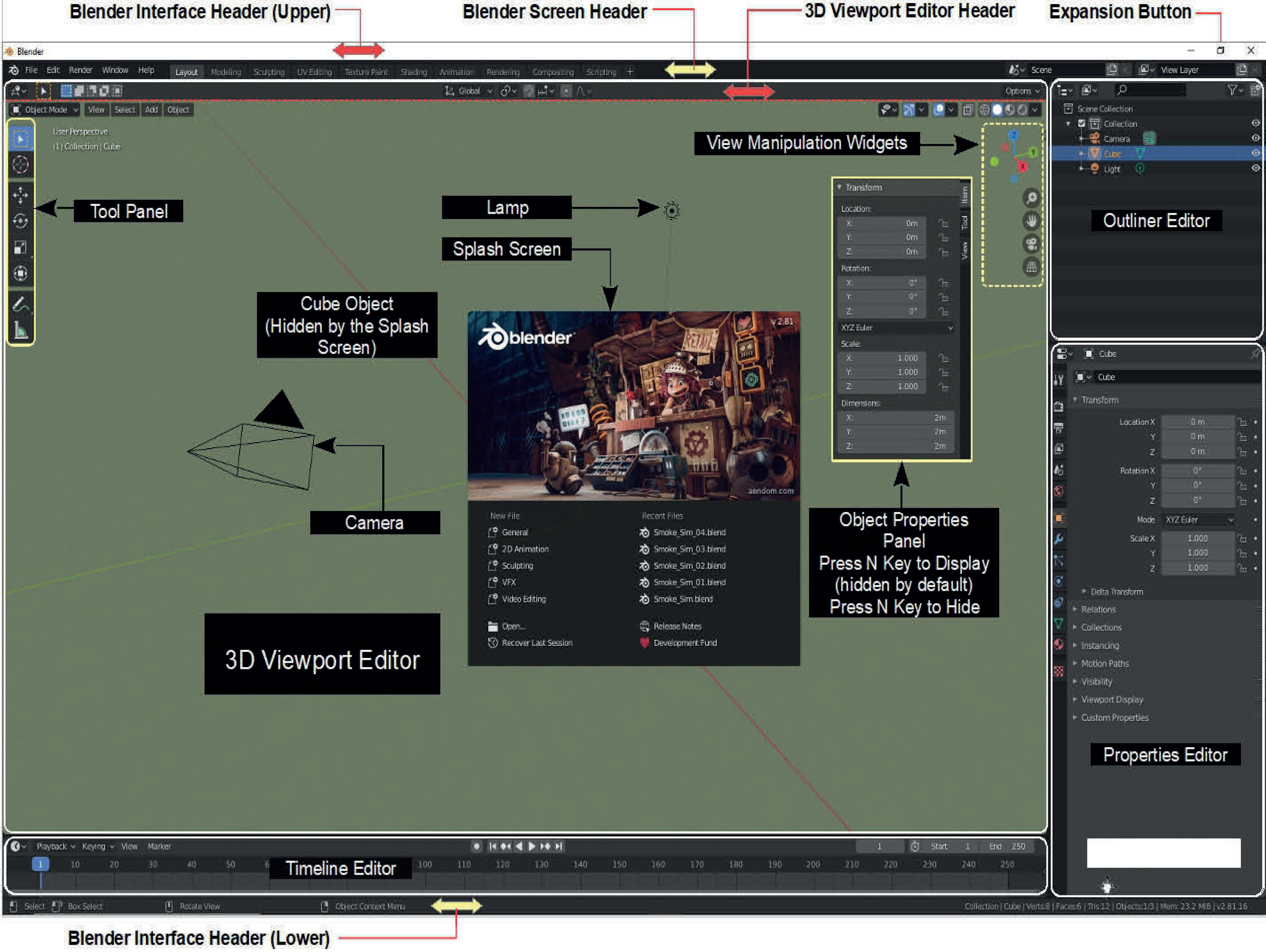Hide the Camera in the outliner
Image resolution: width=1266 pixels, height=952 pixels.
tap(1255, 139)
